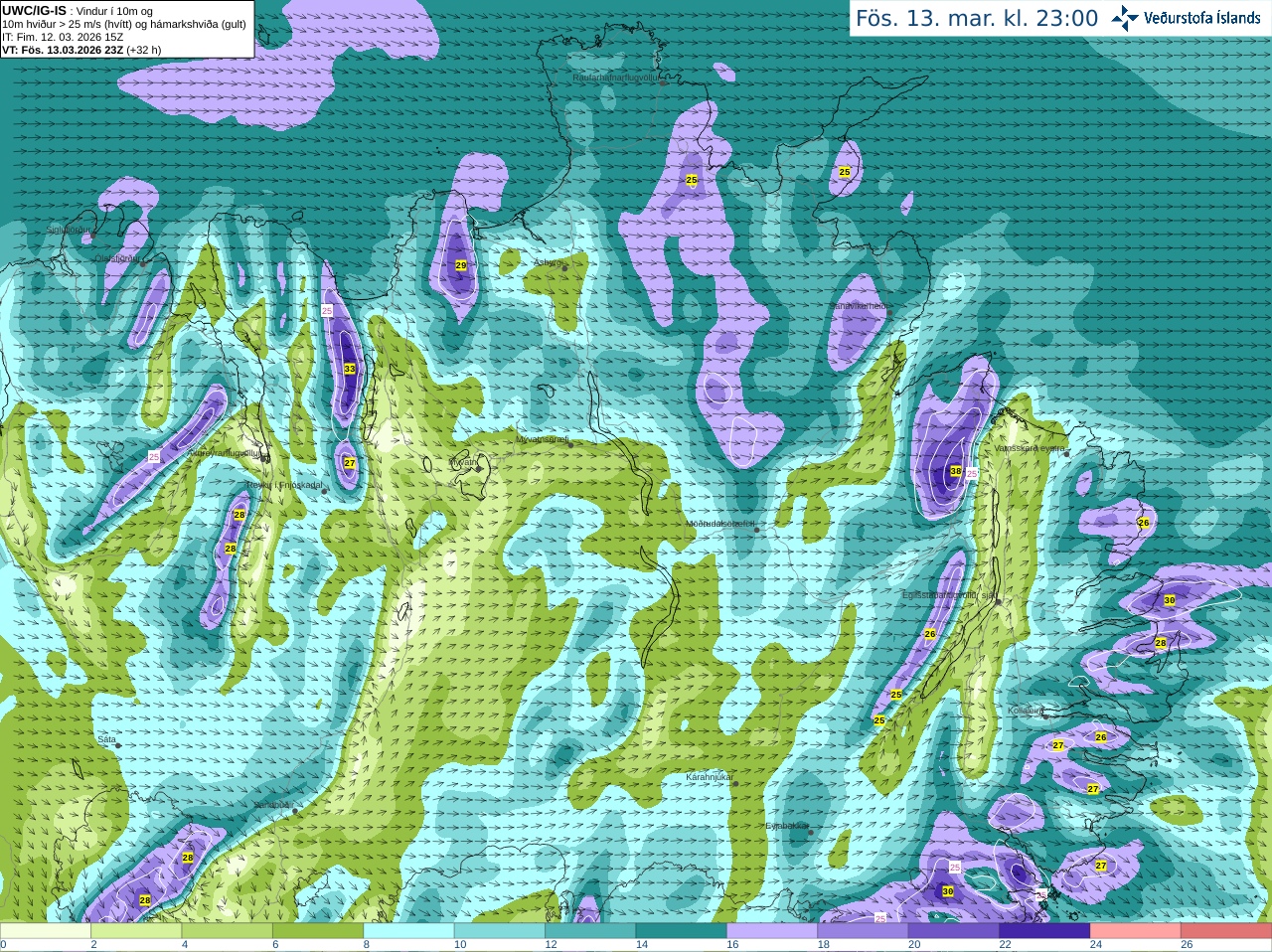Click the Reykir í Fnjóskadal station label
1272x952 pixels.
(284, 485)
